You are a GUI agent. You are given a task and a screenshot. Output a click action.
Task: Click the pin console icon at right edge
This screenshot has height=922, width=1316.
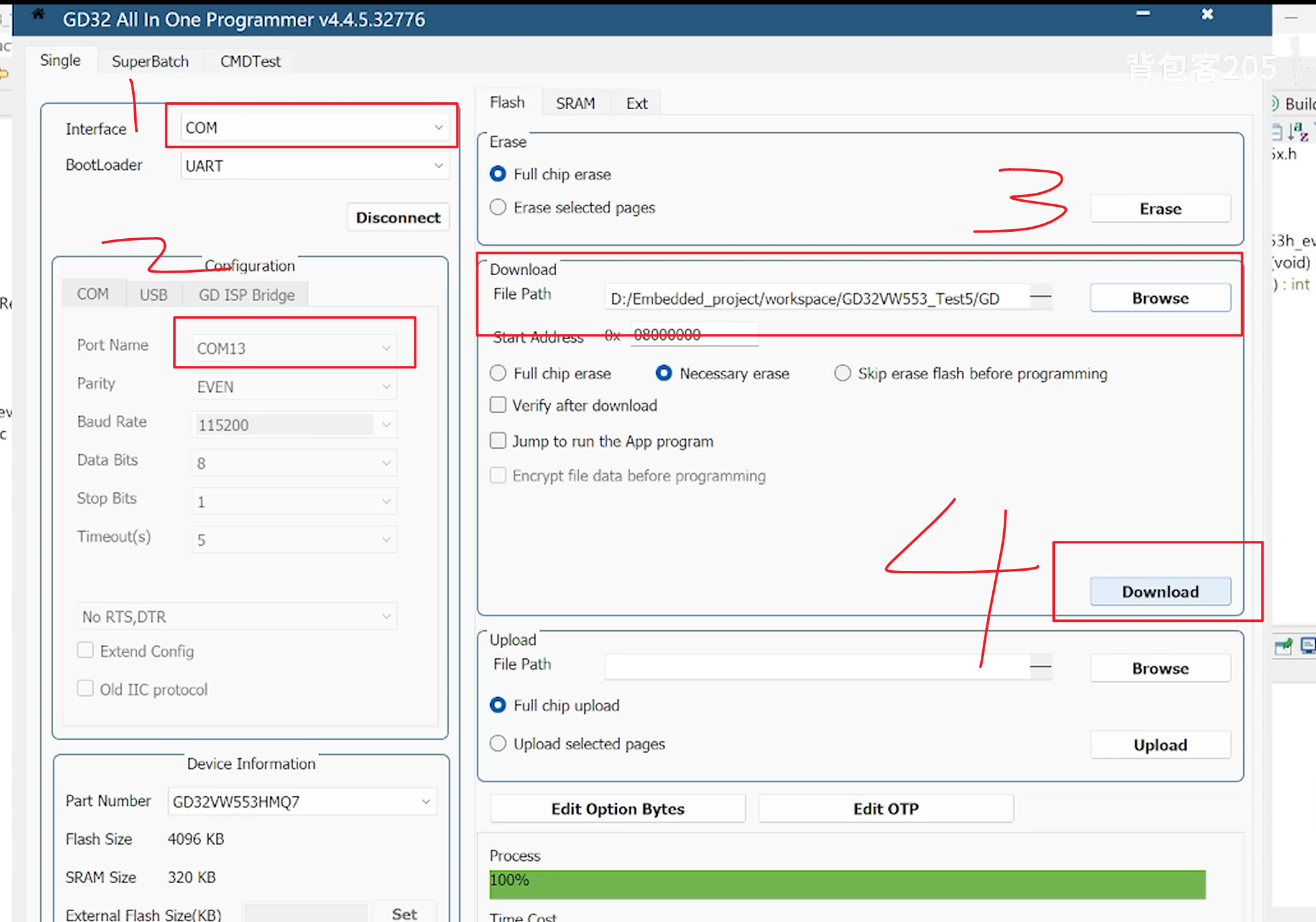point(1283,647)
